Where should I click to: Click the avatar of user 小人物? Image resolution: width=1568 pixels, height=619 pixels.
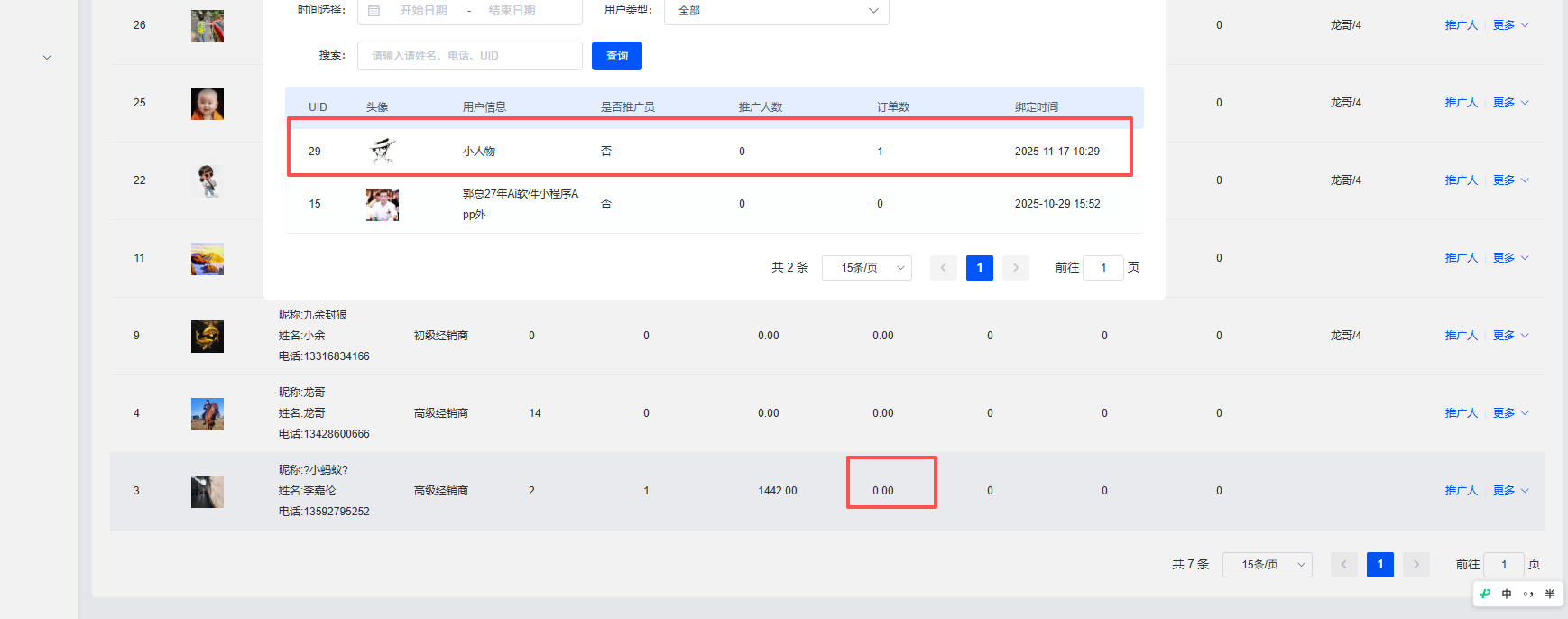click(x=383, y=151)
